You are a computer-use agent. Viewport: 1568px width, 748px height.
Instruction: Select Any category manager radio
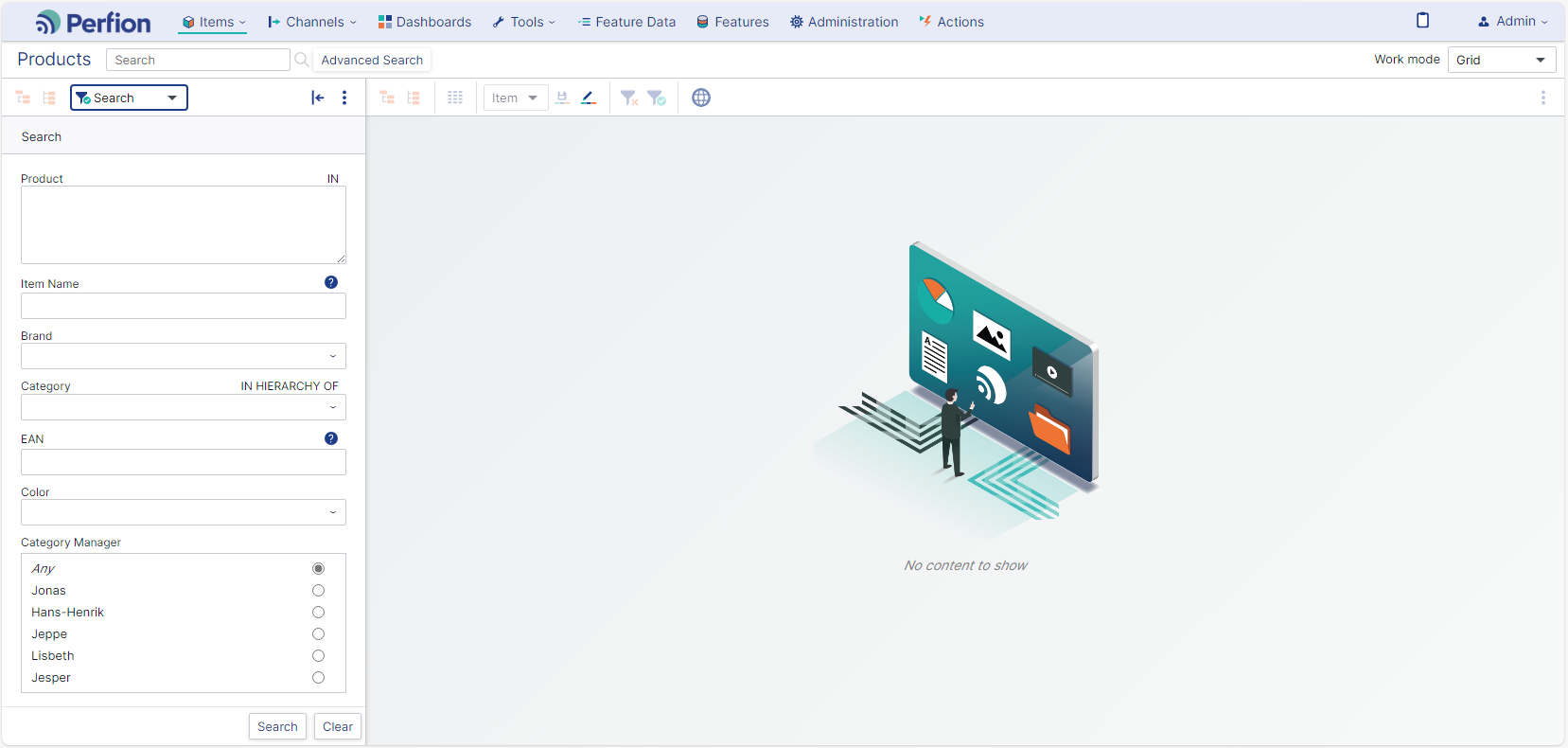319,569
